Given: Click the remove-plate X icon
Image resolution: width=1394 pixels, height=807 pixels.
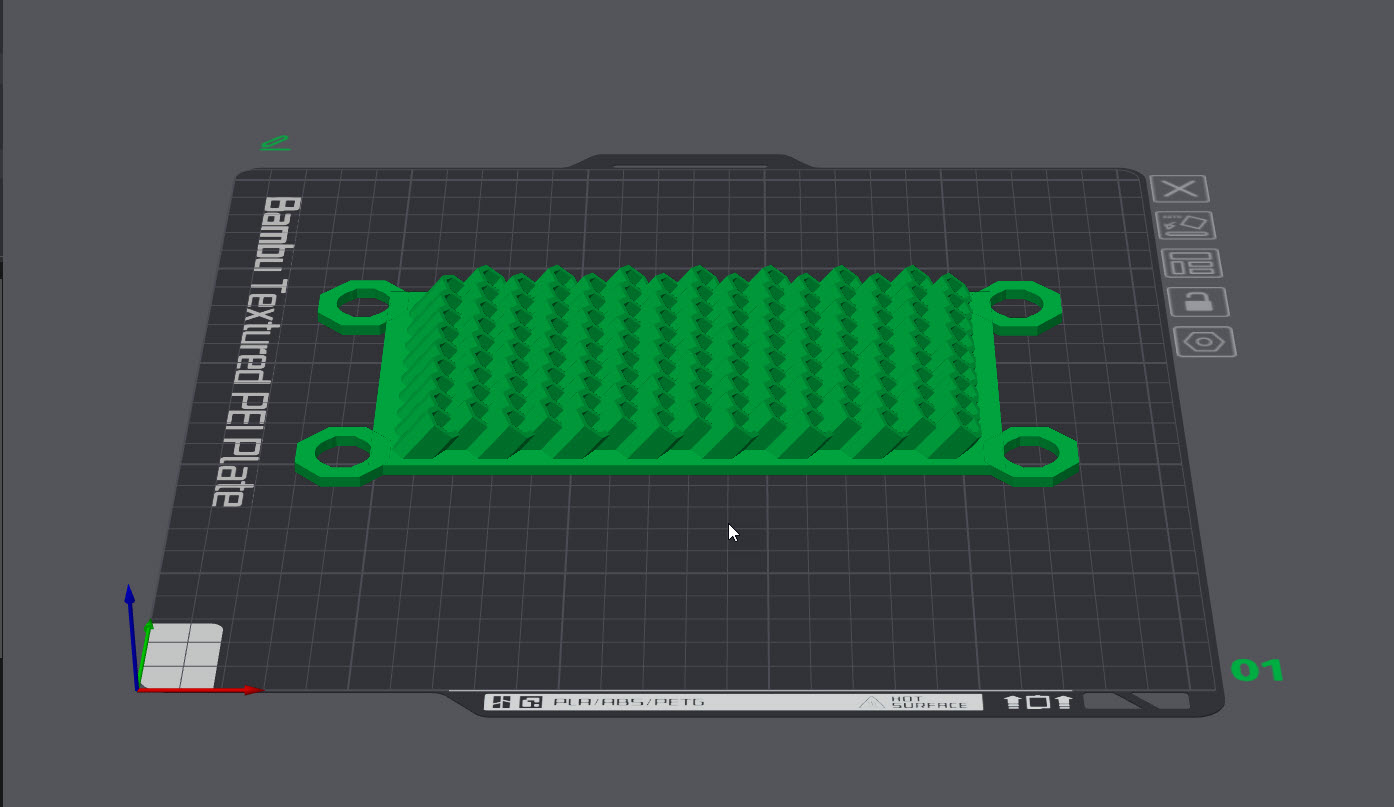Looking at the screenshot, I should click(x=1180, y=189).
